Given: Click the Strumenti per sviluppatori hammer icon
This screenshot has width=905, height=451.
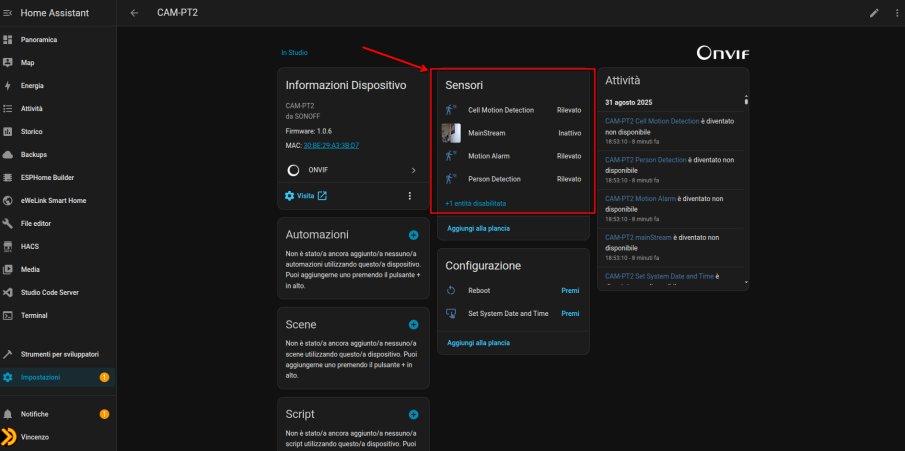Looking at the screenshot, I should click(8, 354).
